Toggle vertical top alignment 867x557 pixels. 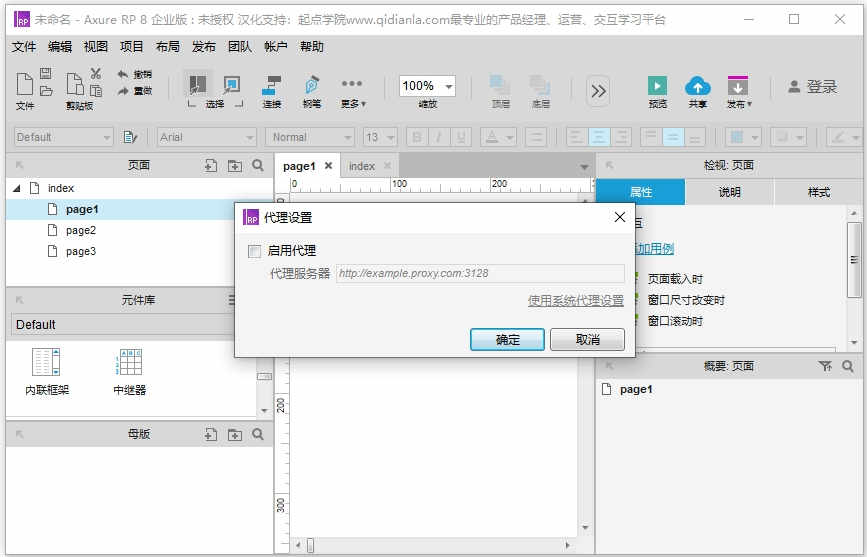[x=651, y=137]
